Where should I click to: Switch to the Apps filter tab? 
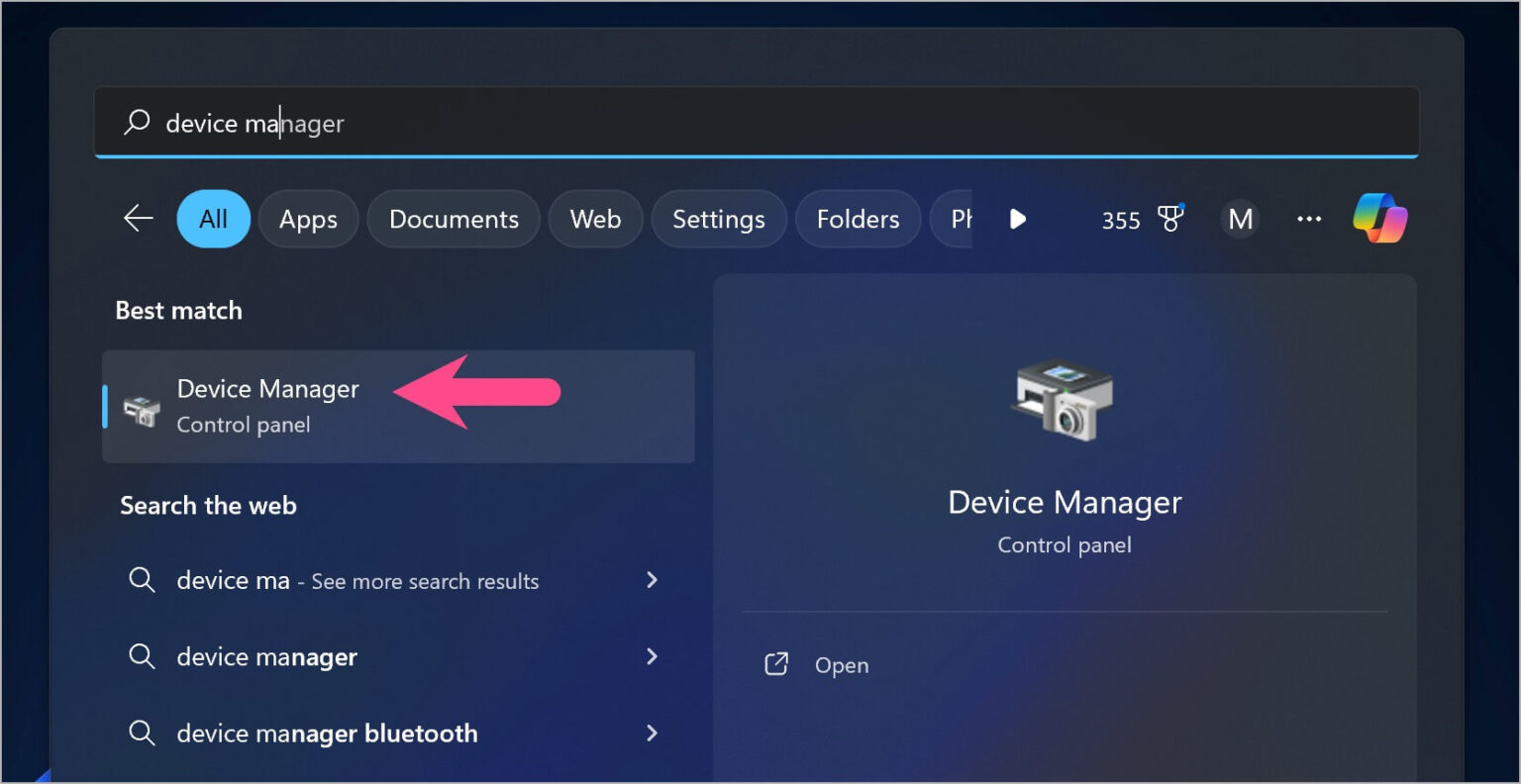(308, 219)
